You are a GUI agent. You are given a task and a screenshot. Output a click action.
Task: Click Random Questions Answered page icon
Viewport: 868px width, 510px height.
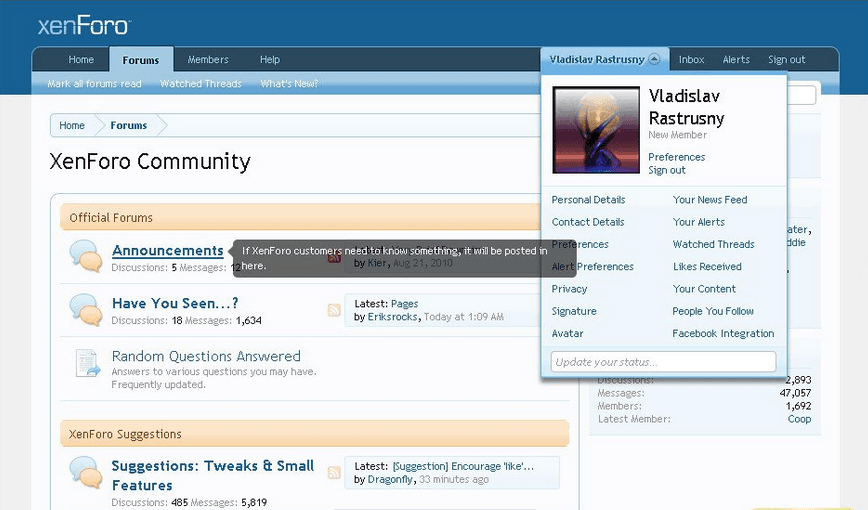tap(87, 363)
